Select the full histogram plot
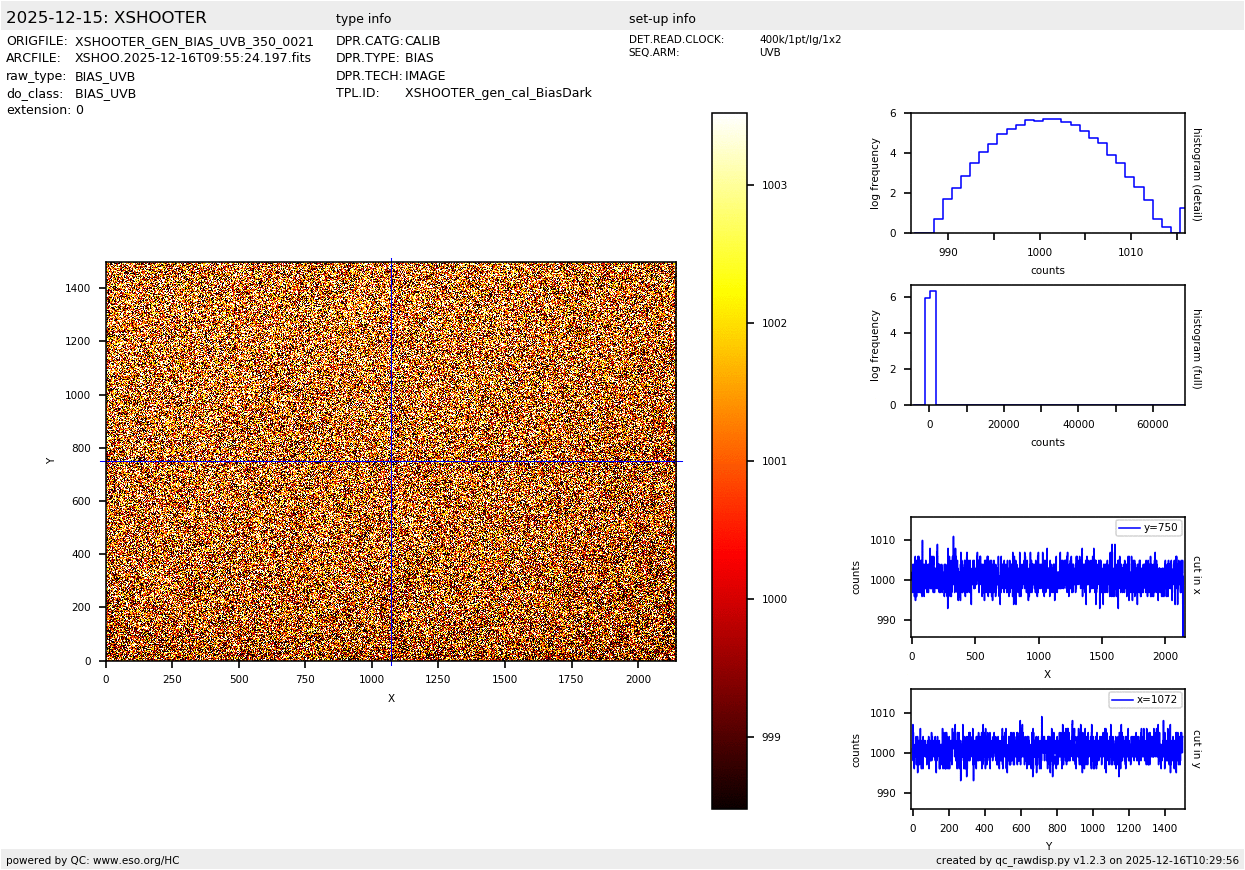 coord(1047,345)
